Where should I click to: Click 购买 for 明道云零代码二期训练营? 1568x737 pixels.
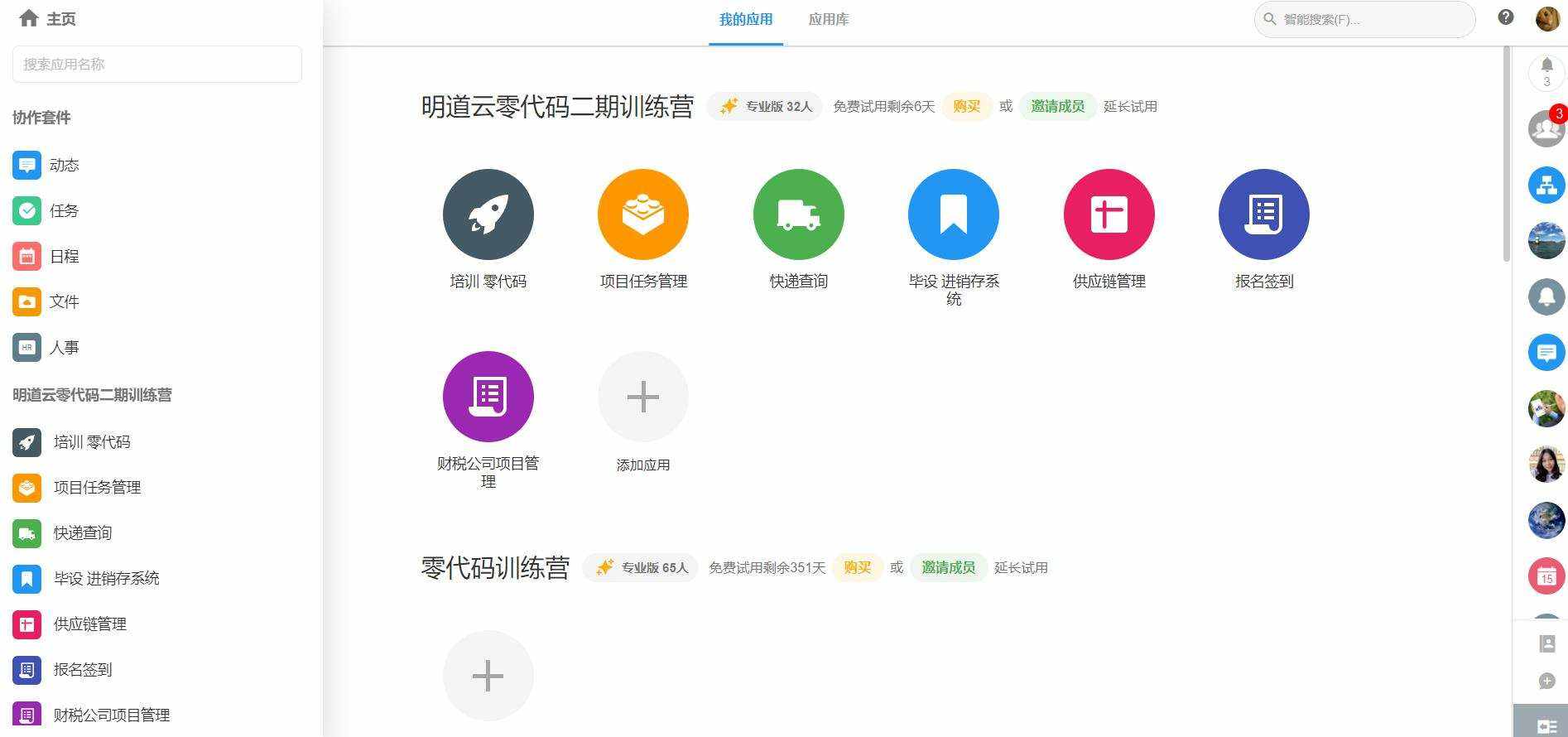(x=966, y=106)
